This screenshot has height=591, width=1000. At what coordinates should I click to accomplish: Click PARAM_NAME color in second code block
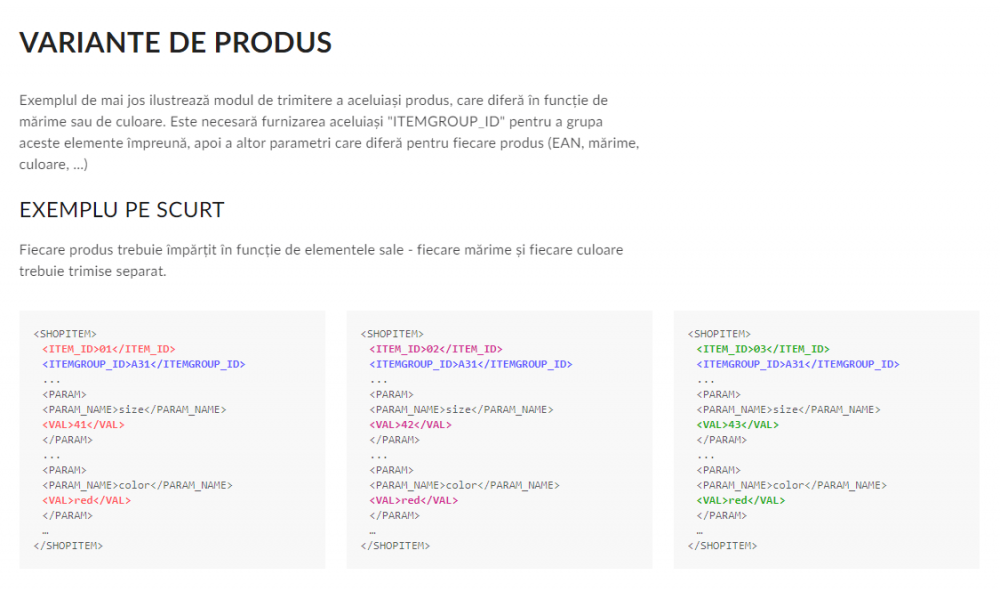click(x=465, y=485)
